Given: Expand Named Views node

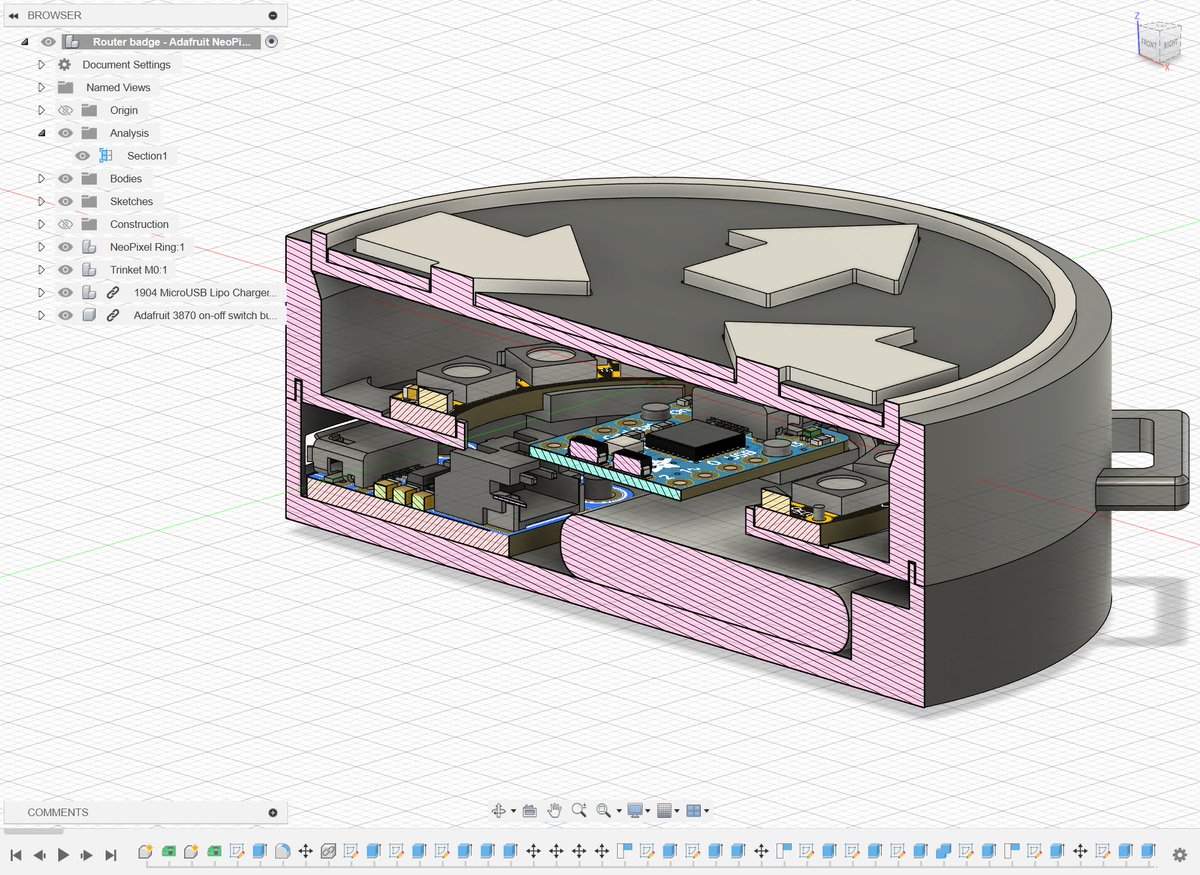Looking at the screenshot, I should click(x=42, y=87).
